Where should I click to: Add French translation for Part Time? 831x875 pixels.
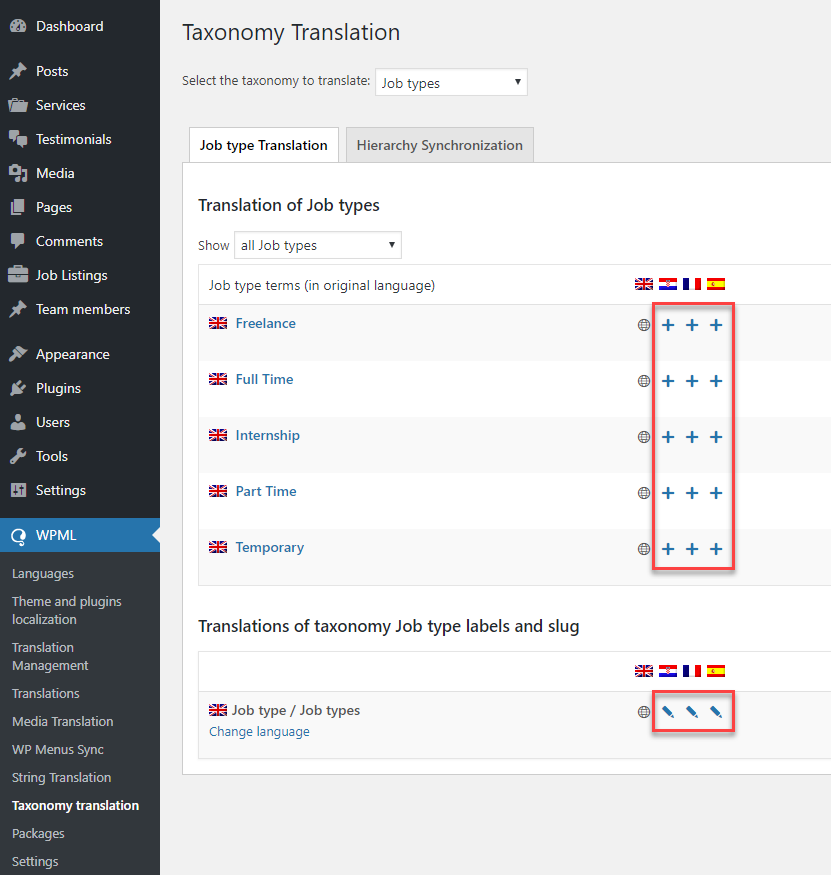[x=691, y=493]
